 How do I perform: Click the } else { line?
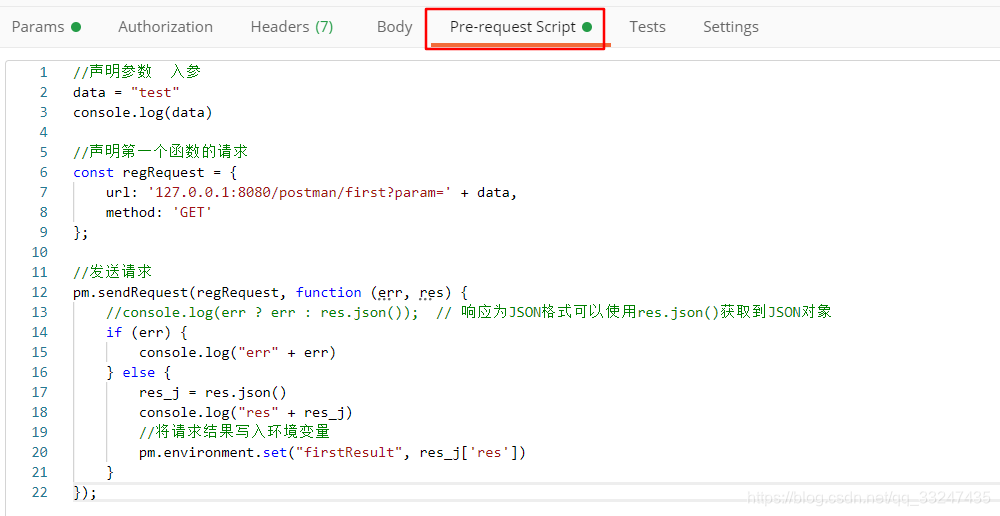(138, 372)
